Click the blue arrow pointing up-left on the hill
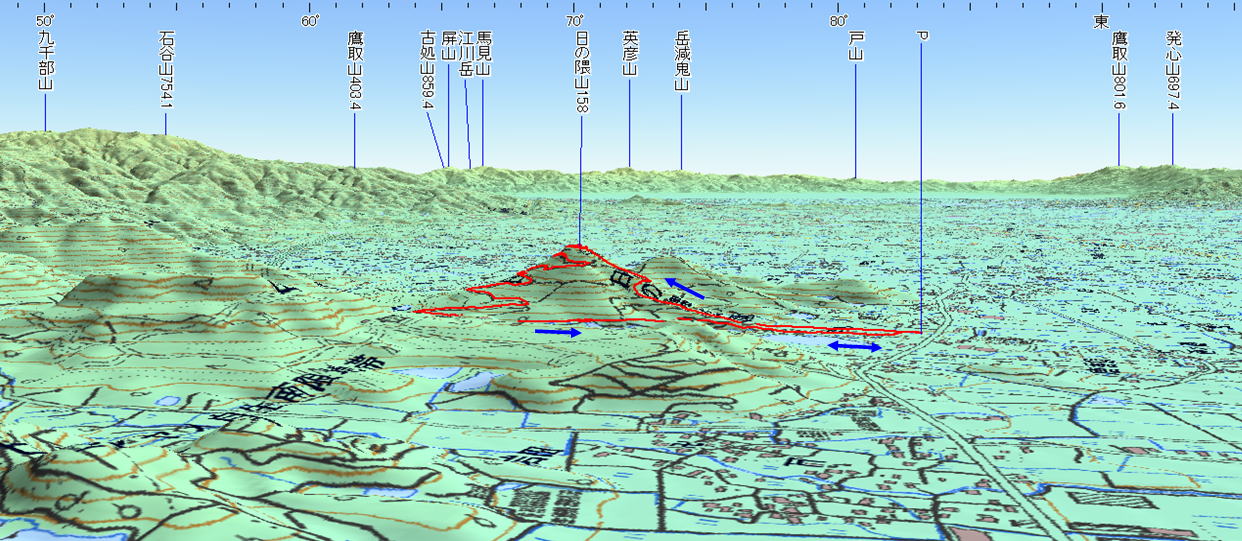Viewport: 1242px width, 541px height. (686, 288)
